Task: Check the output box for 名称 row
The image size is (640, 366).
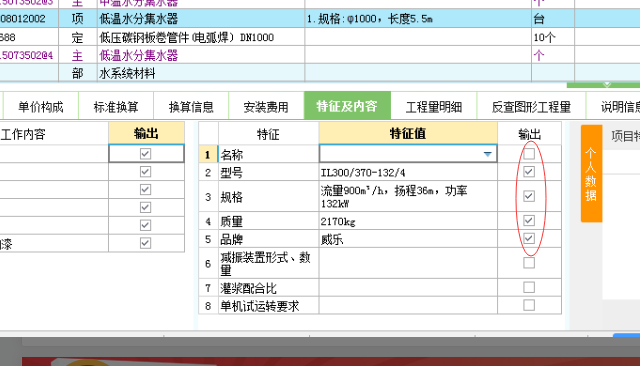Action: [x=529, y=154]
